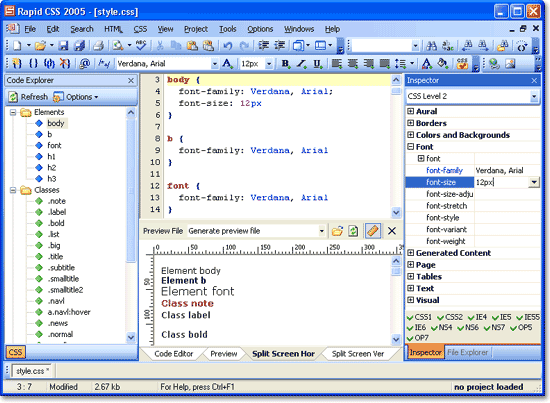Open a file using the folder icon
The width and height of the screenshot is (550, 403).
(40, 46)
